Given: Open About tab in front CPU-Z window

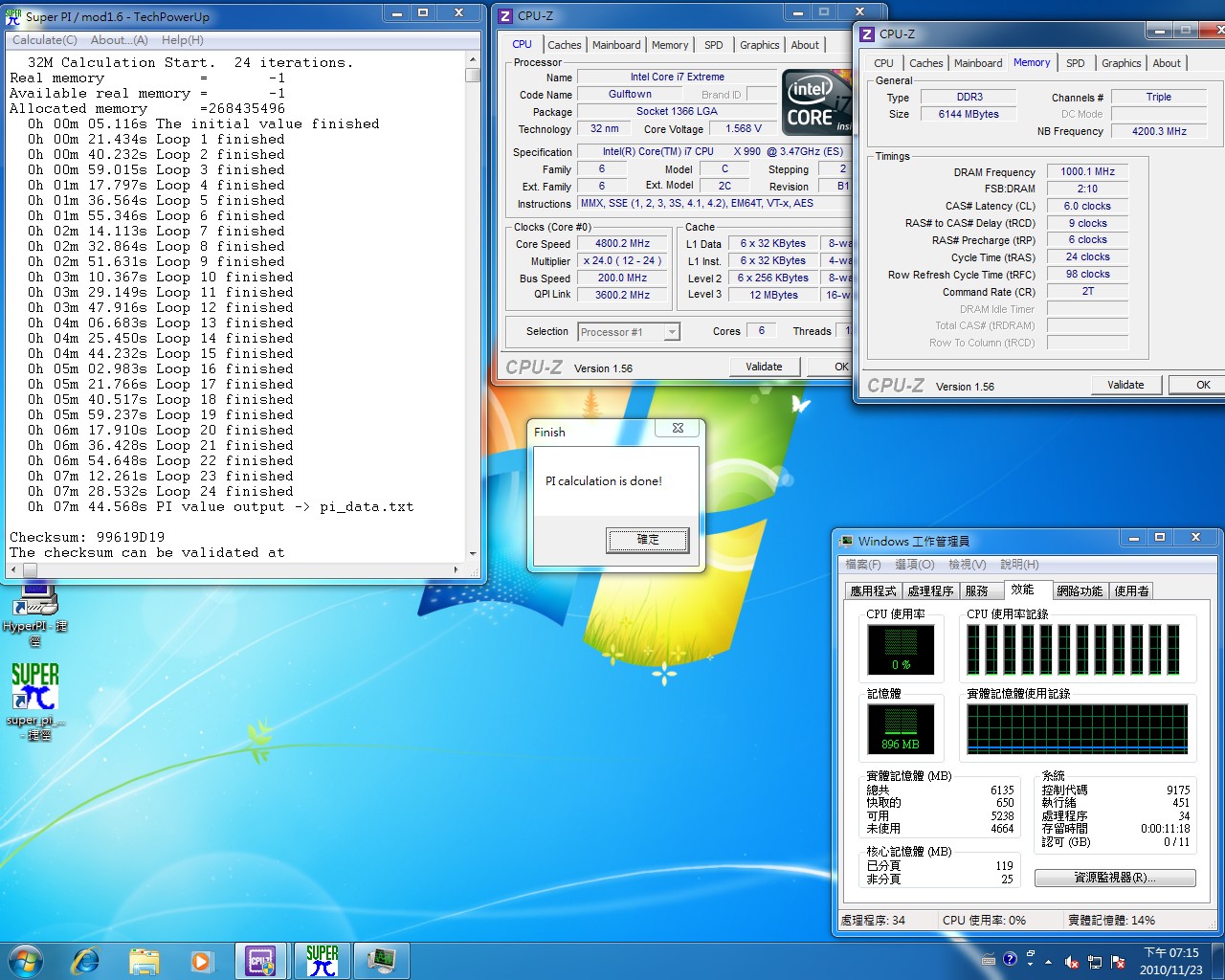Looking at the screenshot, I should 1167,63.
